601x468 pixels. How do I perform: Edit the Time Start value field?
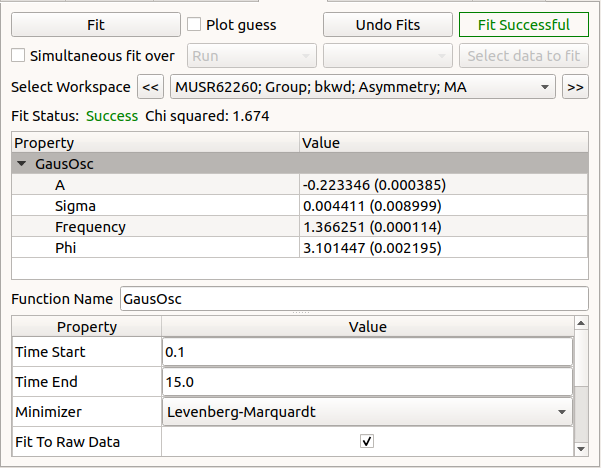pos(367,352)
